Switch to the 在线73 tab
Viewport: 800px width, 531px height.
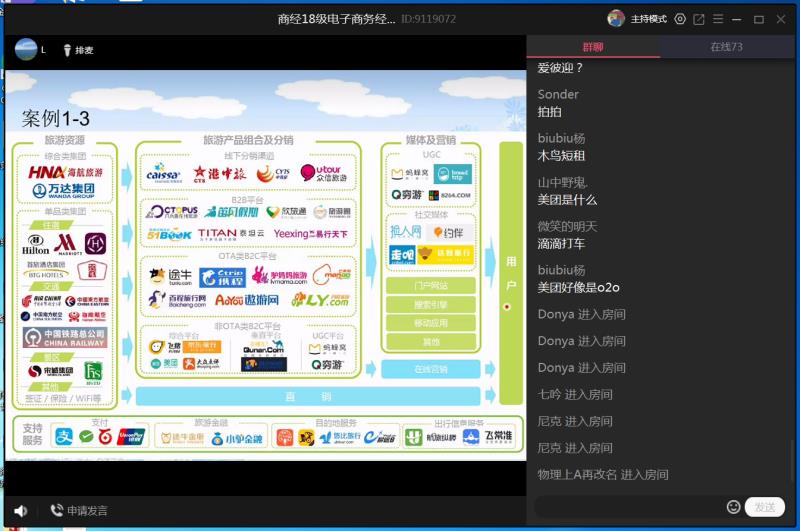[726, 47]
